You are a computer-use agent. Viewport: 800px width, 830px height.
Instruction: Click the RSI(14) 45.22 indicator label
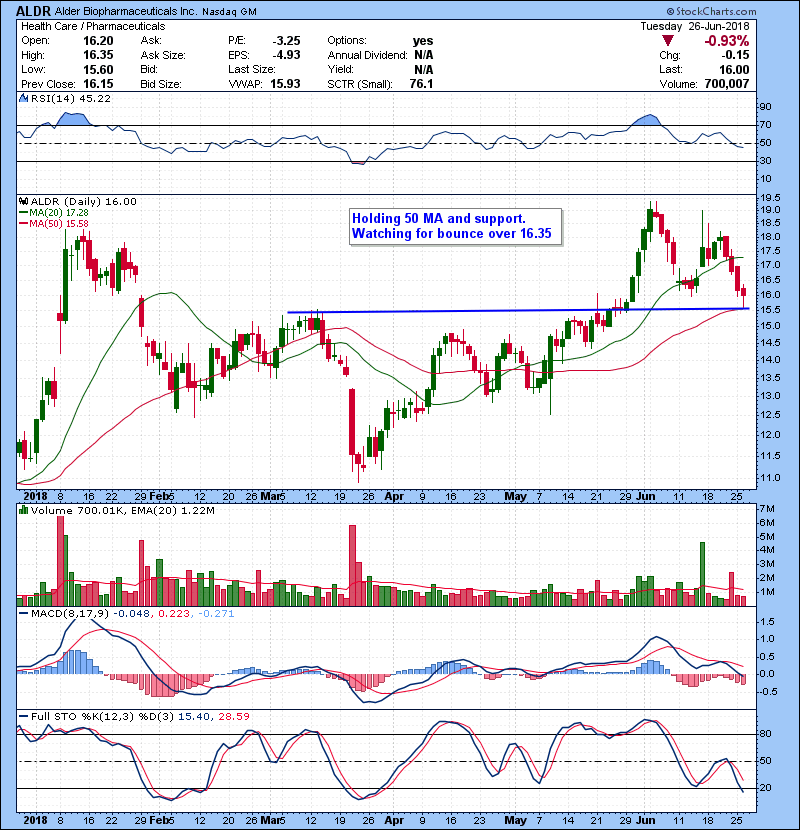[x=70, y=98]
